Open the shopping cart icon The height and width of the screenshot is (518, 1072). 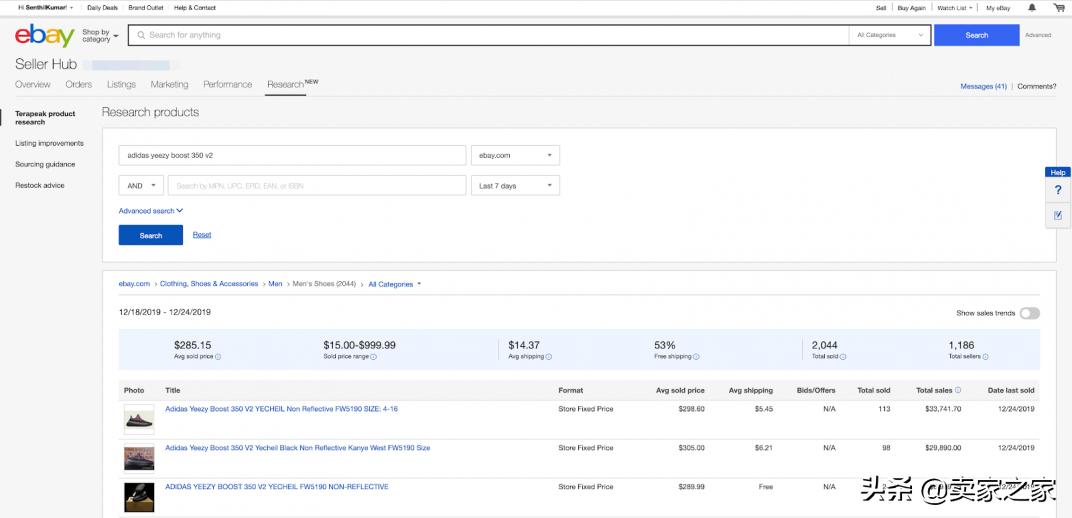(1060, 8)
